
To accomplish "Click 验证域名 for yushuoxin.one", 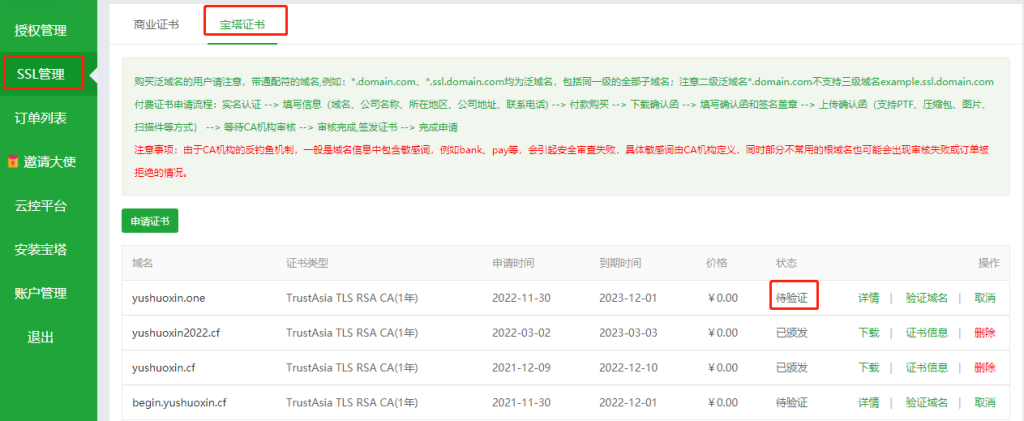I will point(926,297).
